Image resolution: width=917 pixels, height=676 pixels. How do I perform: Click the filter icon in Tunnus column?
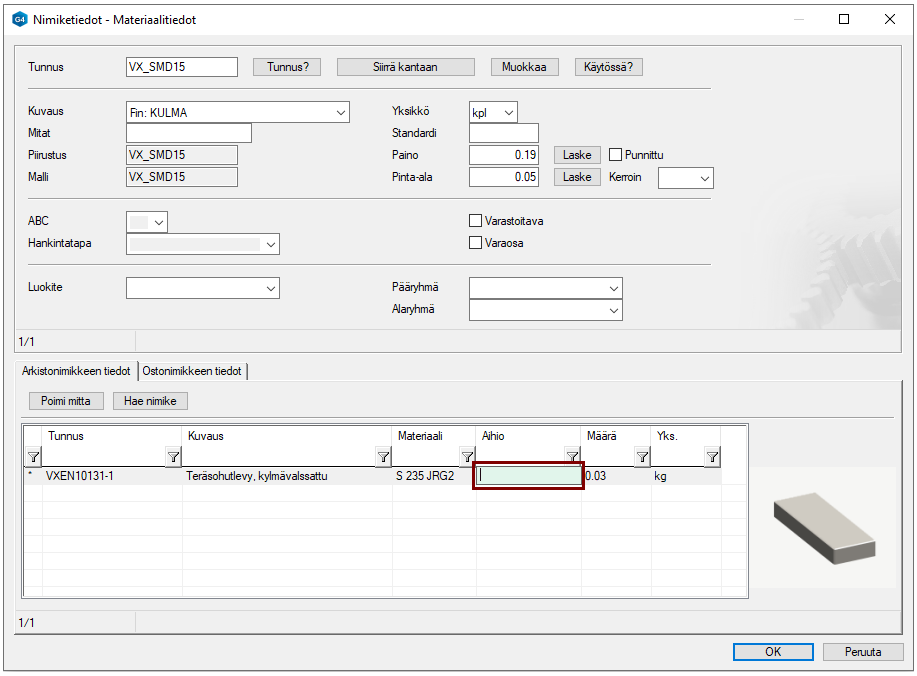[x=173, y=457]
